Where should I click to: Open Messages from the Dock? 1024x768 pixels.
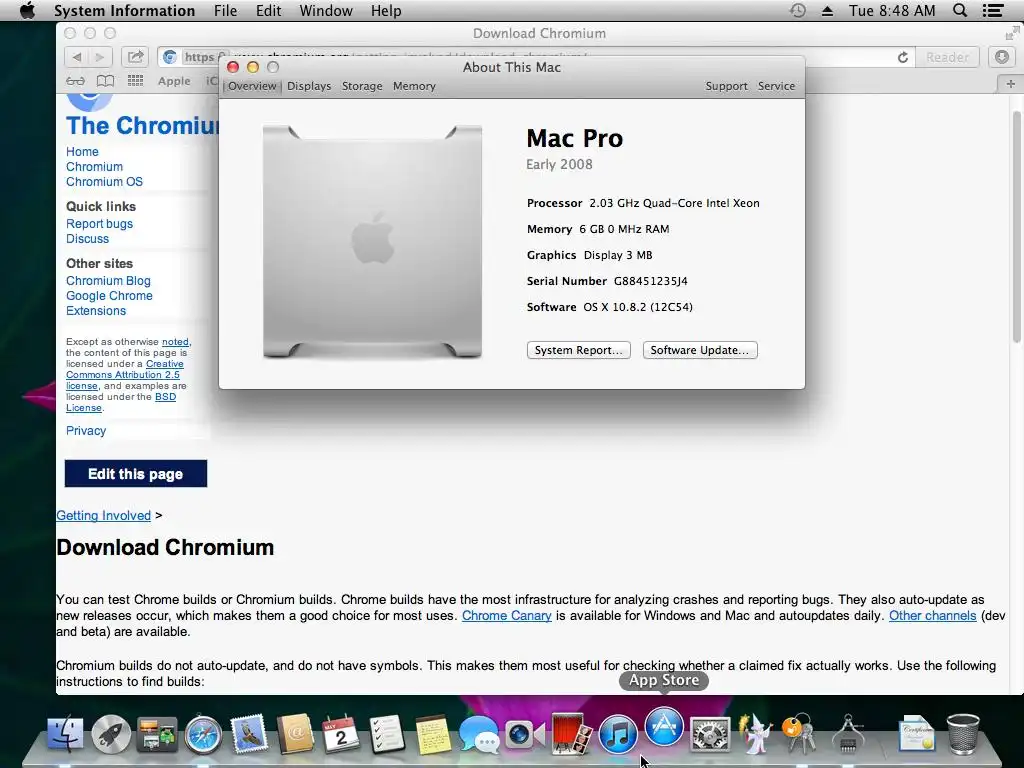click(x=479, y=734)
